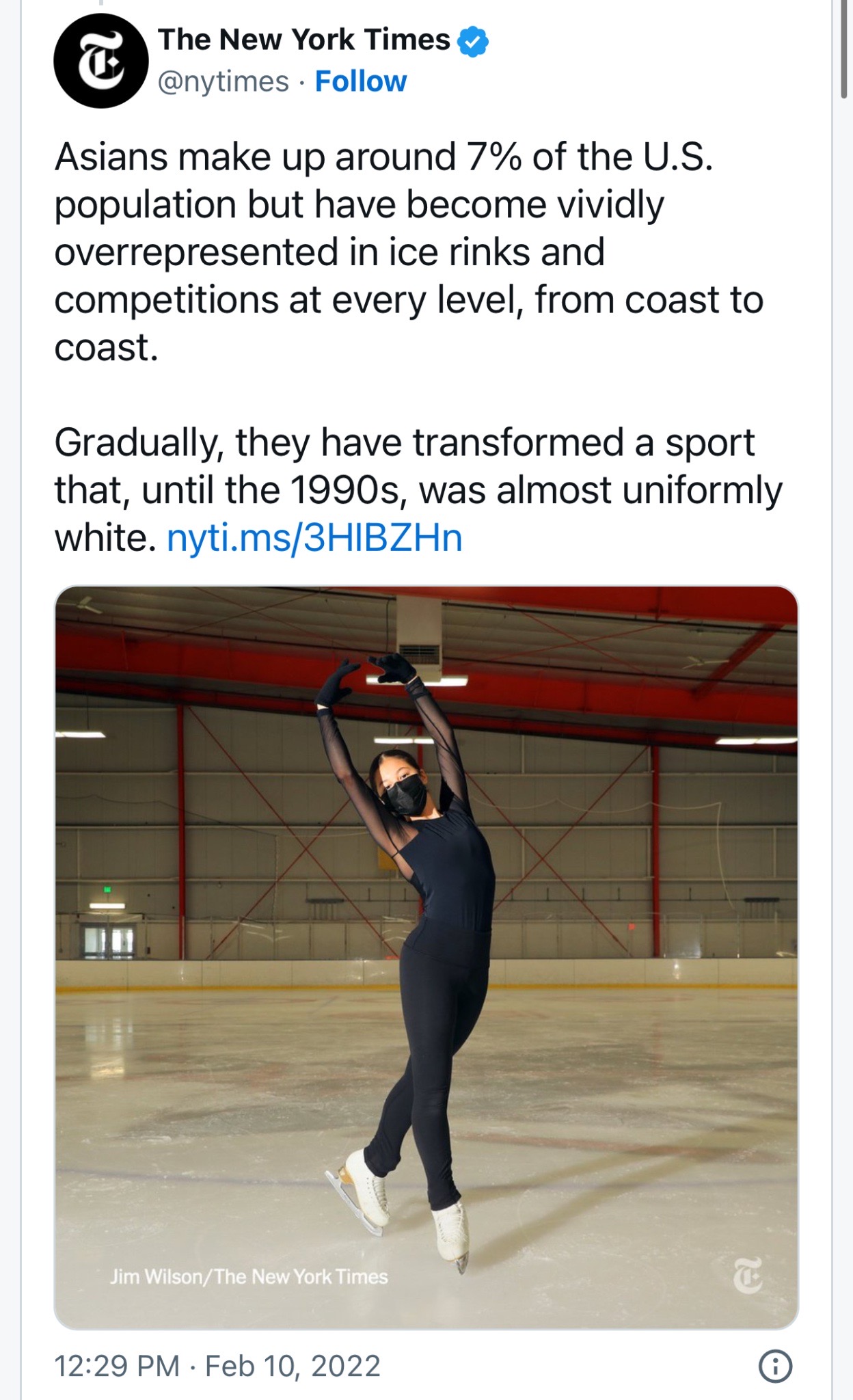Click the Jim Wilson photo credit caption
This screenshot has height=1400, width=853.
coord(249,1276)
